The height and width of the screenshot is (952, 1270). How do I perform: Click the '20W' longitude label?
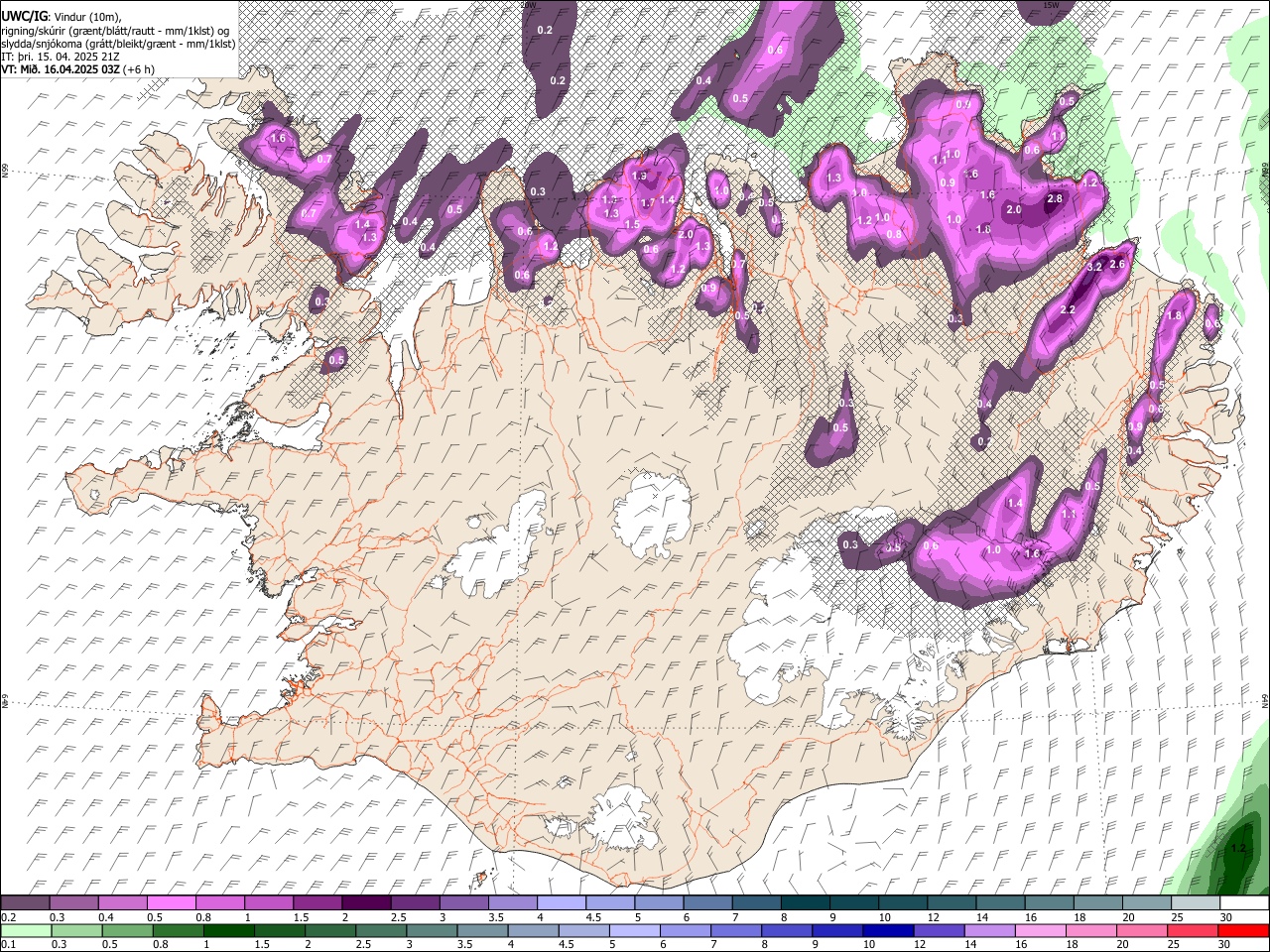click(x=528, y=5)
